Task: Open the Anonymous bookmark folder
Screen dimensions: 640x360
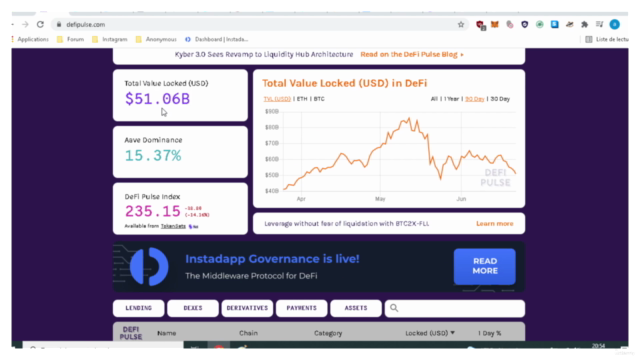Action: [156, 39]
